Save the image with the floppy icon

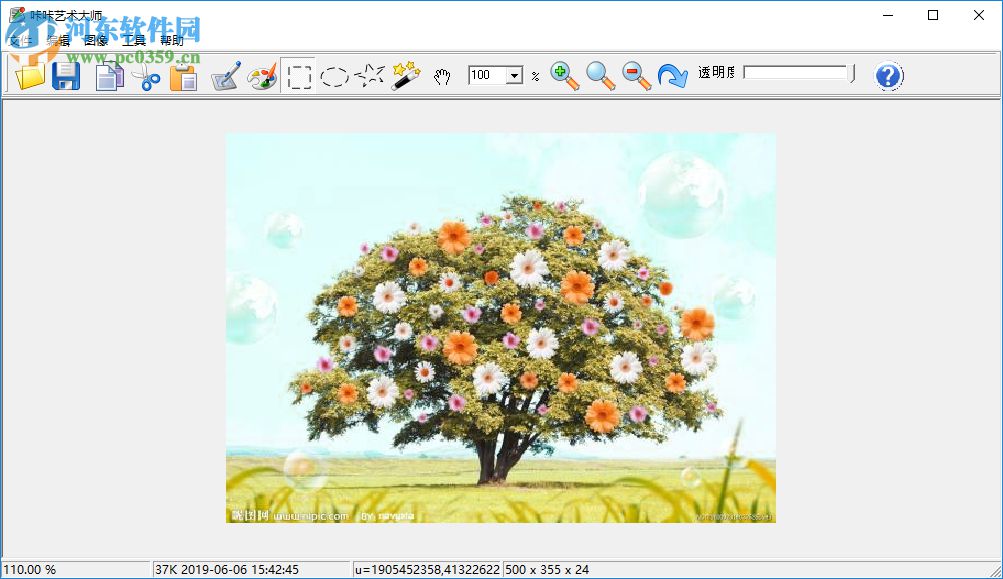(x=66, y=75)
